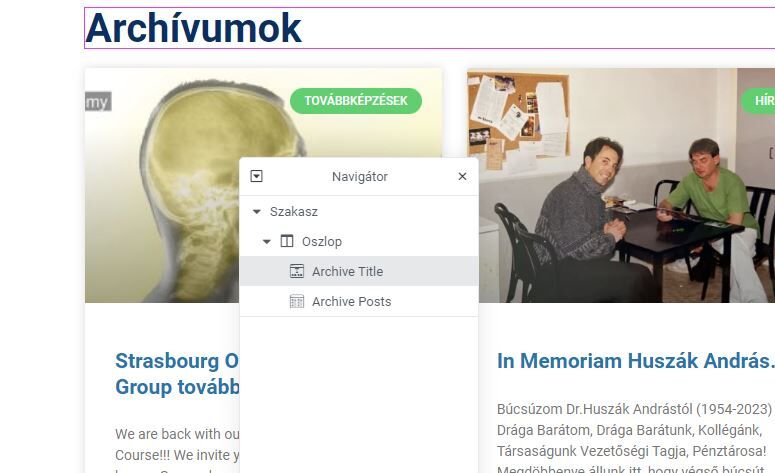
Task: Open In Memoriam Huszák András link
Action: (x=635, y=361)
